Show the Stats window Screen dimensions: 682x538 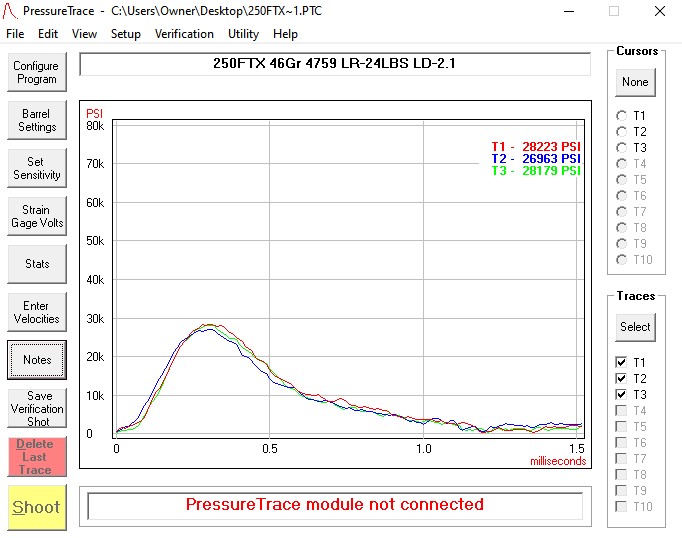[x=37, y=264]
